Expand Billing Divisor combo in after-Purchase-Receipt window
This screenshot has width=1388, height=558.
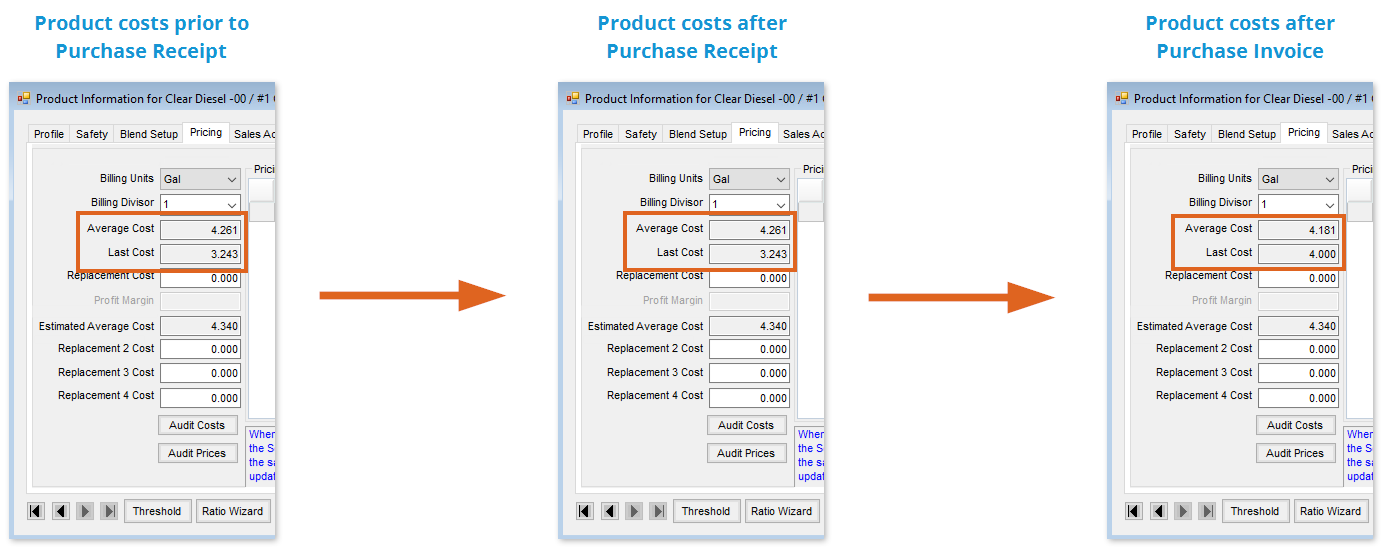coord(781,204)
